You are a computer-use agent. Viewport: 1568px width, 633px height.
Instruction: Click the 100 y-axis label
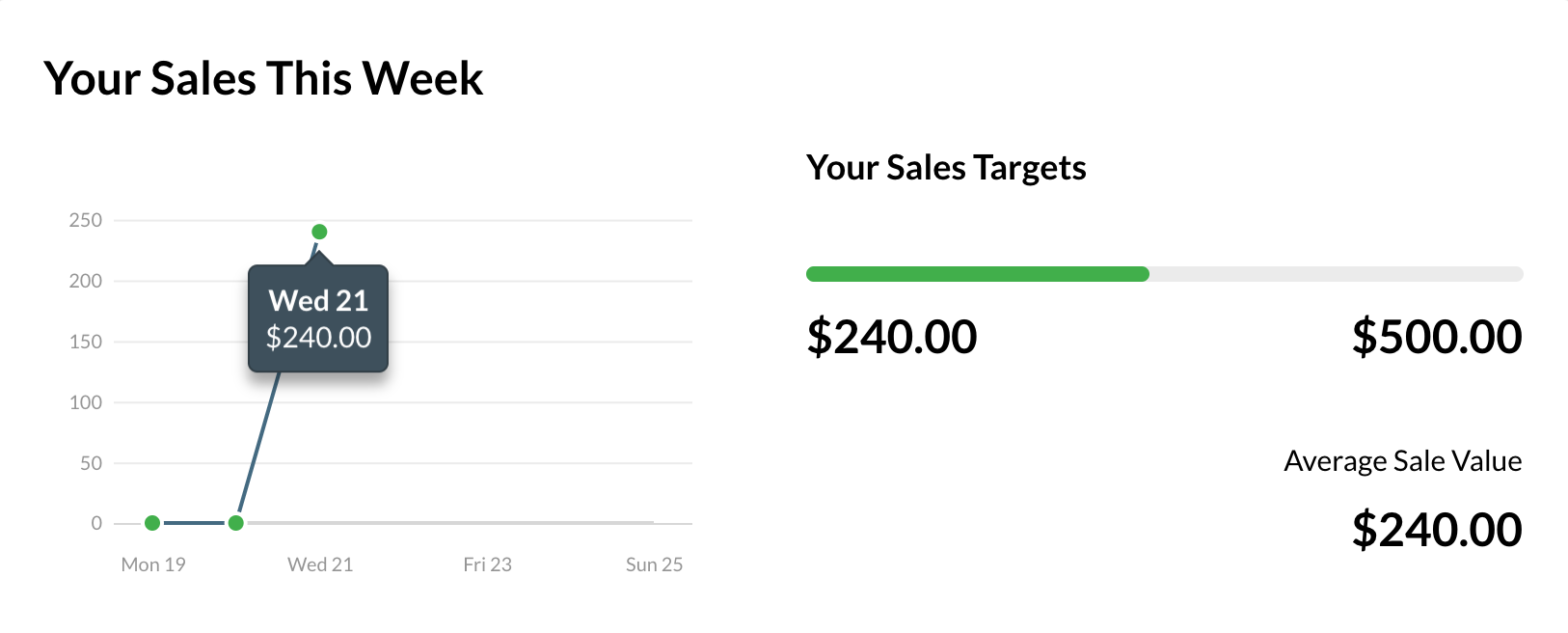coord(86,402)
